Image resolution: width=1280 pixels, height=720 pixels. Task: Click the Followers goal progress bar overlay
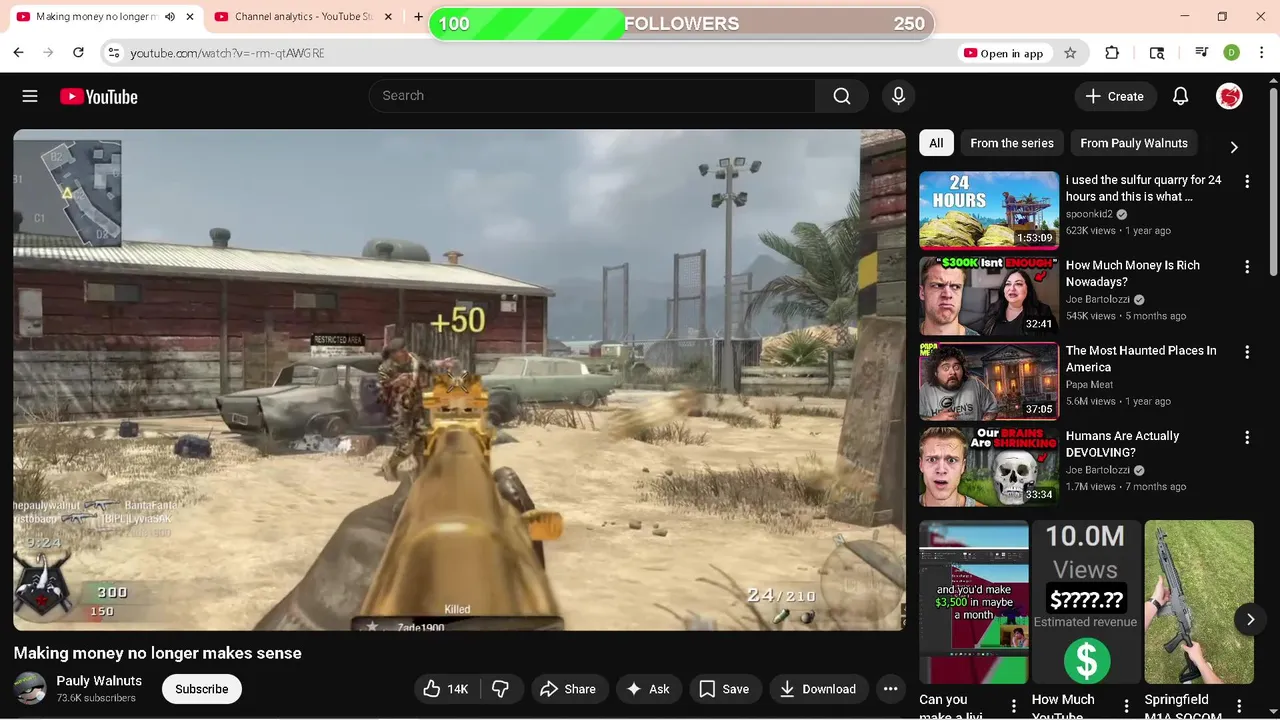682,24
